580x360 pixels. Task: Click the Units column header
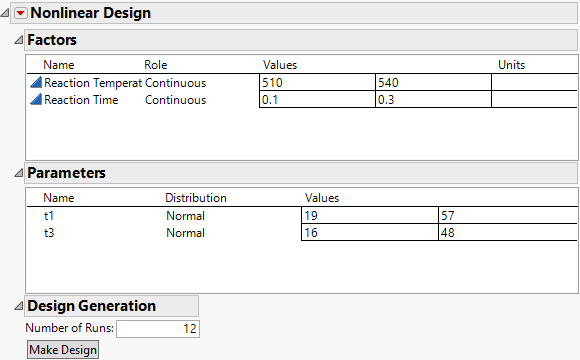(x=511, y=65)
